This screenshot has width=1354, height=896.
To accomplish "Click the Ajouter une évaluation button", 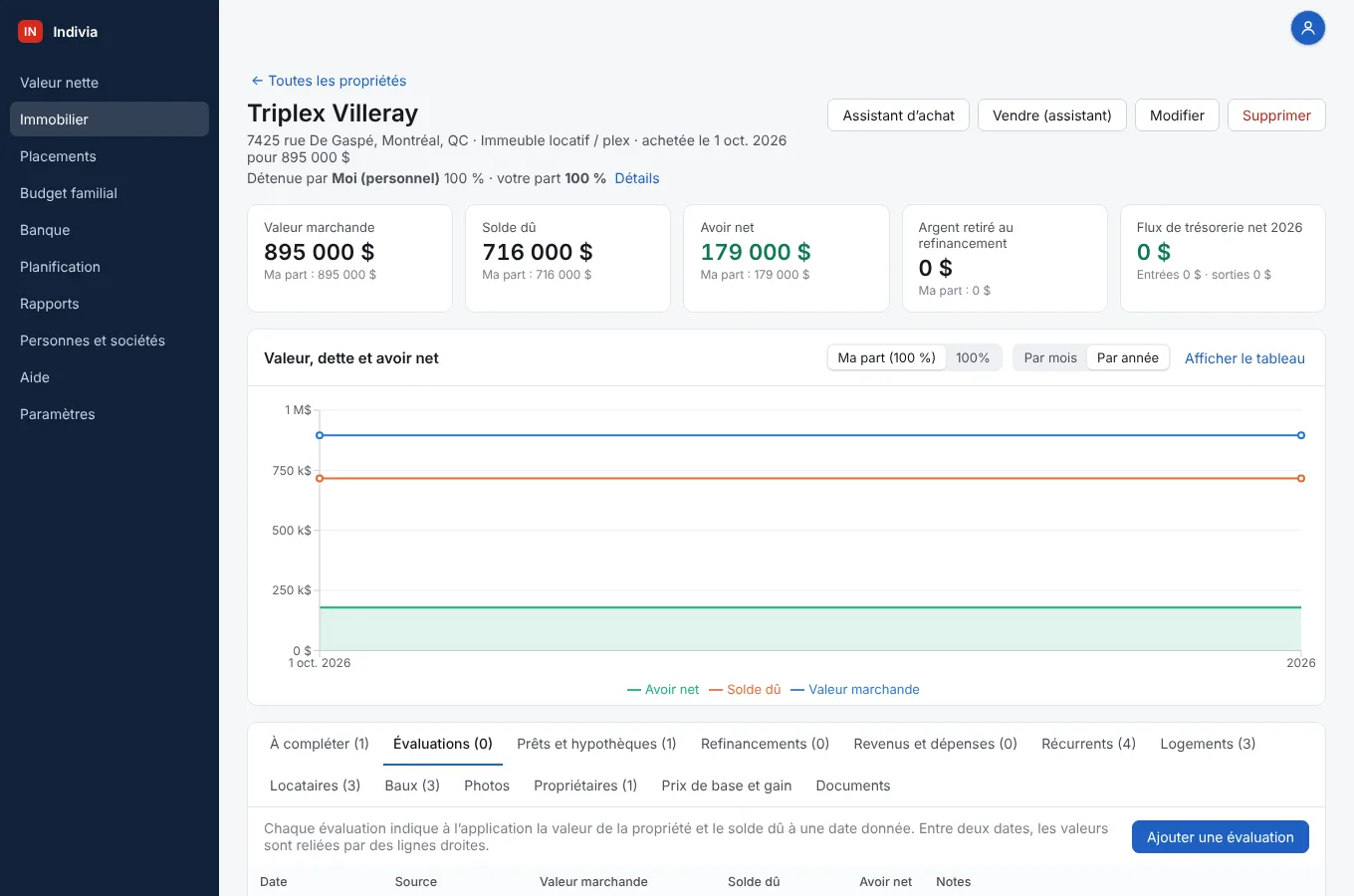I will 1220,837.
